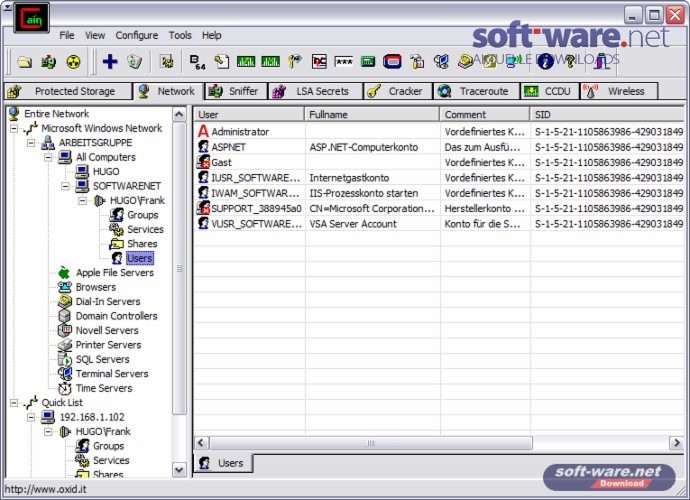Image resolution: width=690 pixels, height=500 pixels.
Task: Click horizontal scrollbar left arrow in user list
Action: (x=202, y=443)
